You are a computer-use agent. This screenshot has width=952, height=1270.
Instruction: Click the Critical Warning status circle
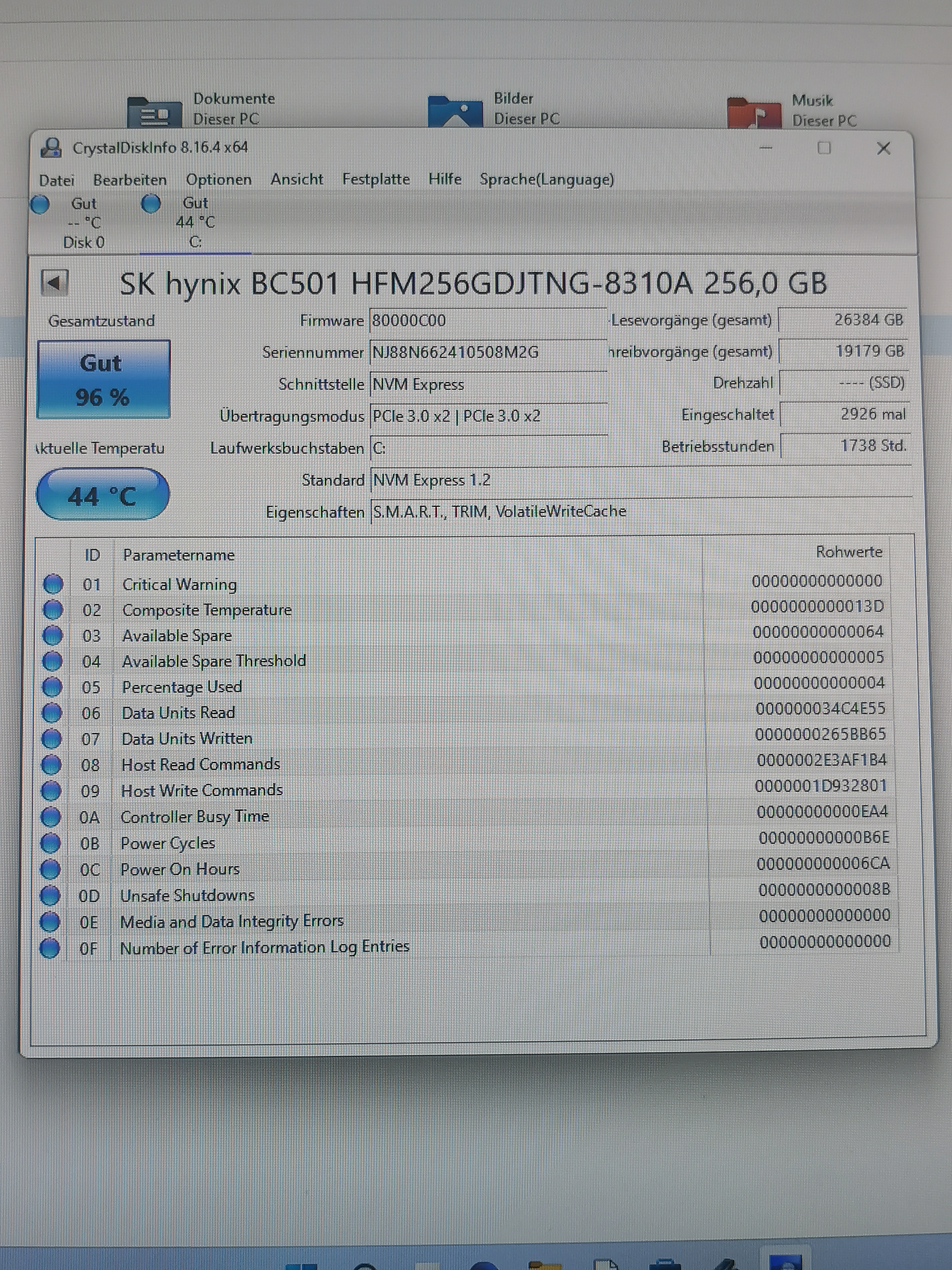53,584
